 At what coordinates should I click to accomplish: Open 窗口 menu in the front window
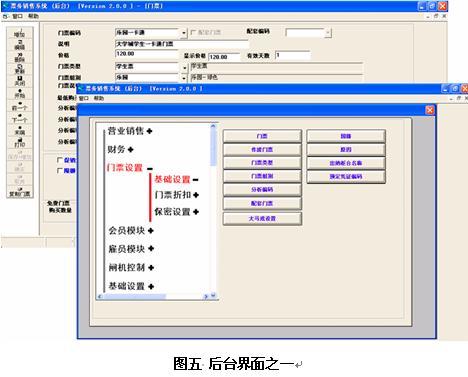point(84,98)
